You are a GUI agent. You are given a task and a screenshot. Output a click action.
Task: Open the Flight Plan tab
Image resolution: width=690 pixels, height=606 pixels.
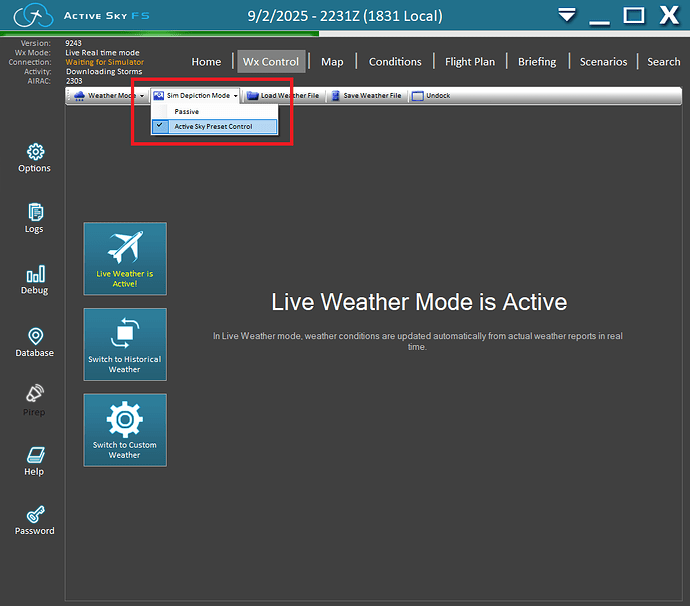tap(469, 62)
